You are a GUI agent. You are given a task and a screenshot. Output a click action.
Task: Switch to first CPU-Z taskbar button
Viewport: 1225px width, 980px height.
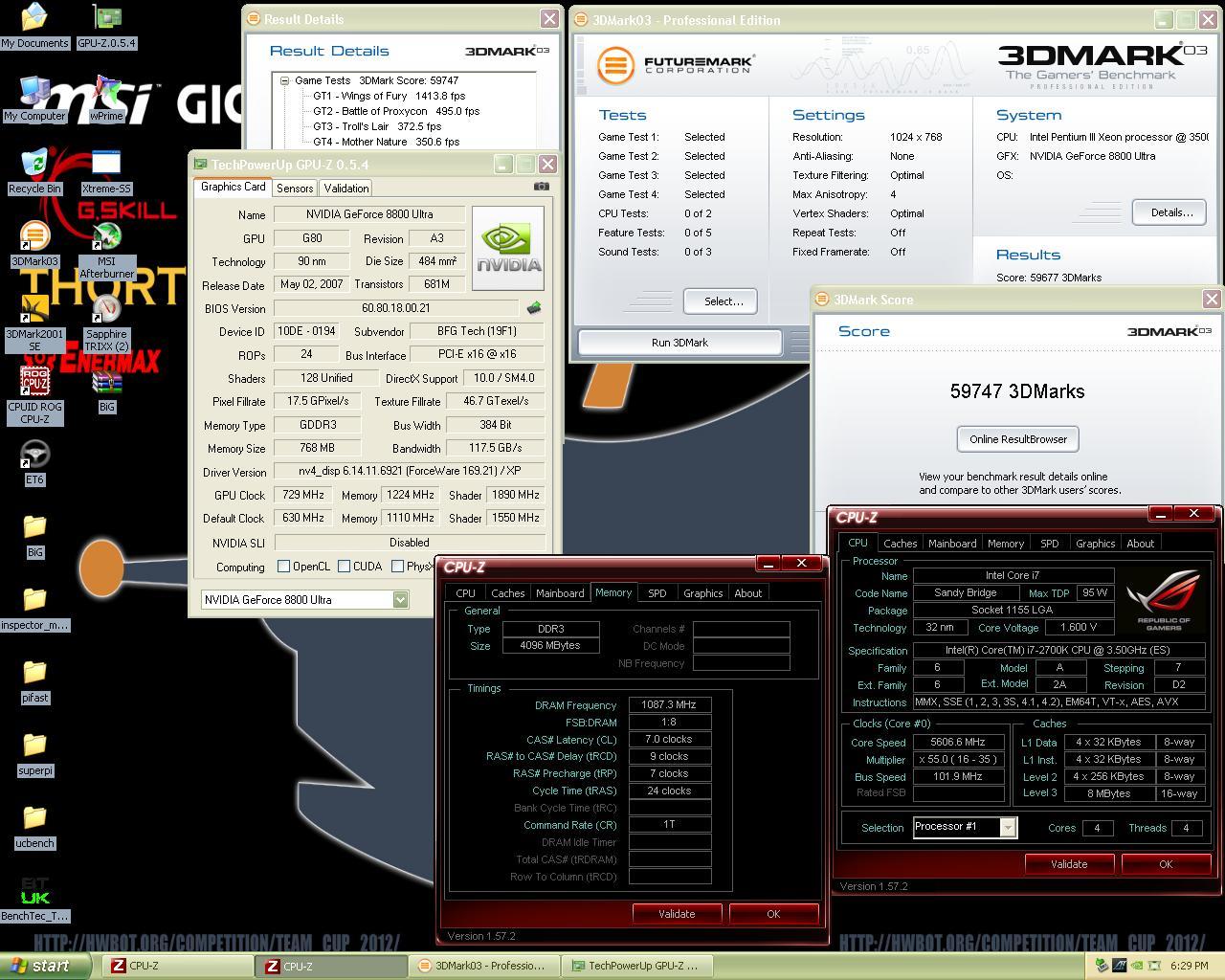click(177, 966)
